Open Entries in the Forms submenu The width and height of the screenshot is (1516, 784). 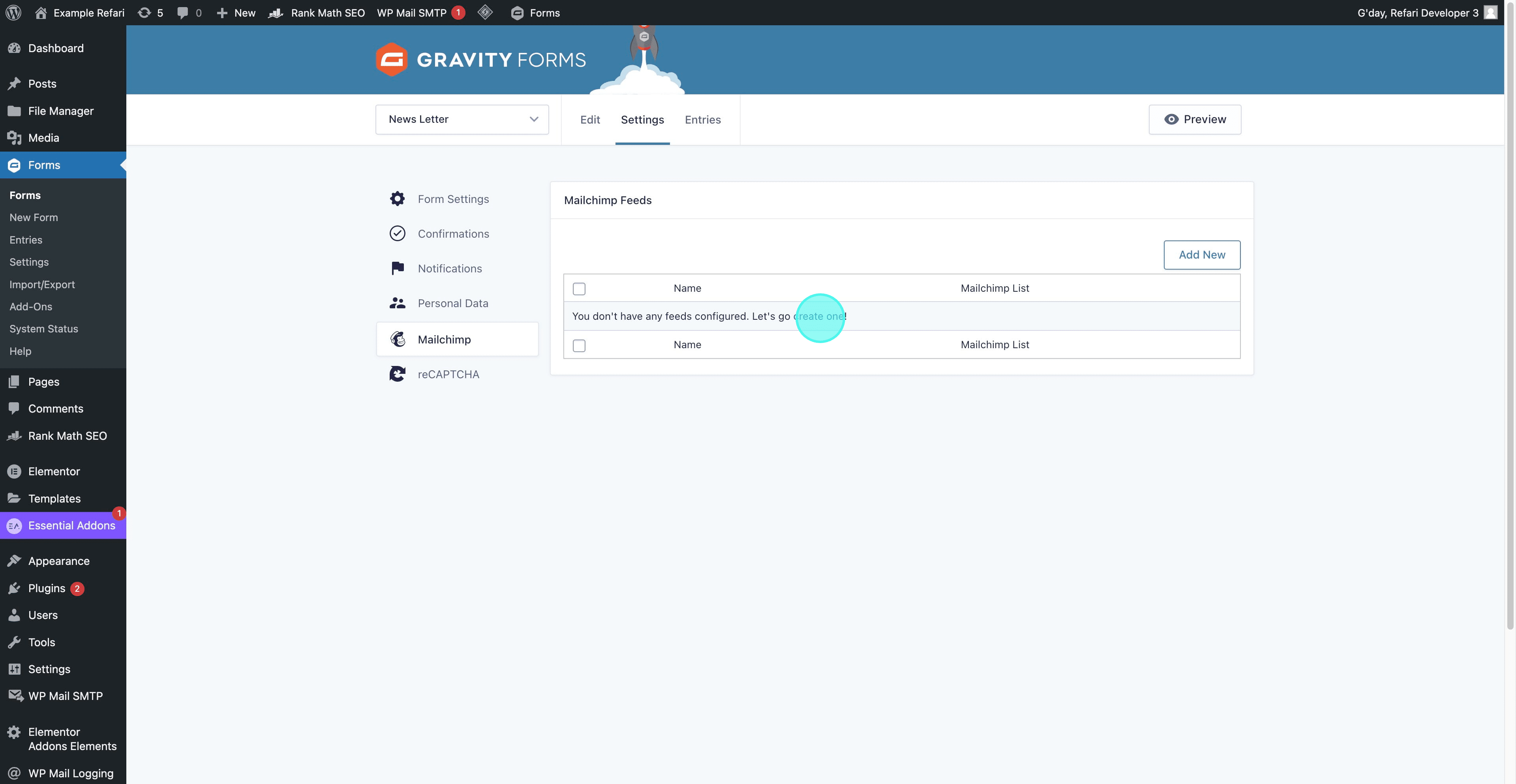click(x=26, y=240)
